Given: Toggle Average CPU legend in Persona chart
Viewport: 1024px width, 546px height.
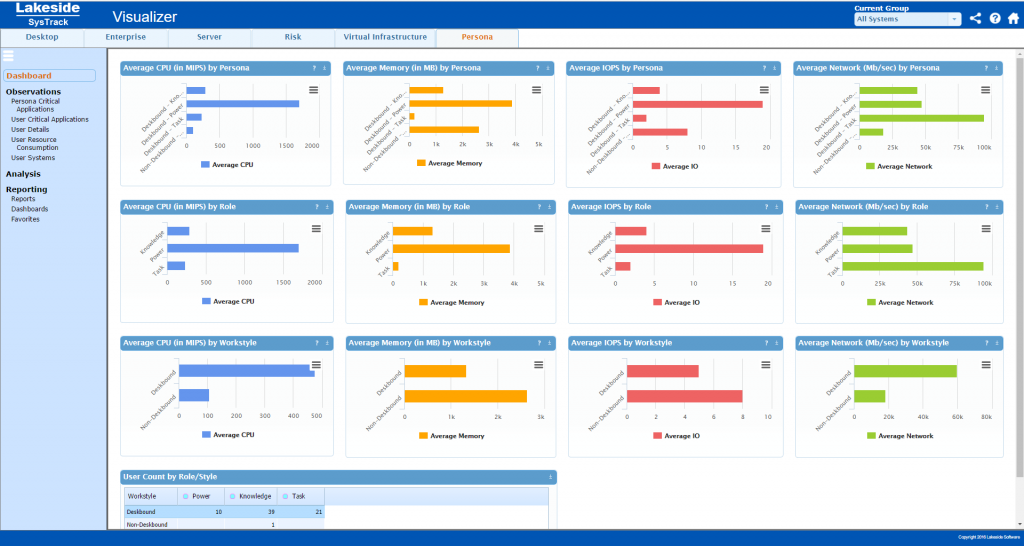Looking at the screenshot, I should [x=227, y=164].
